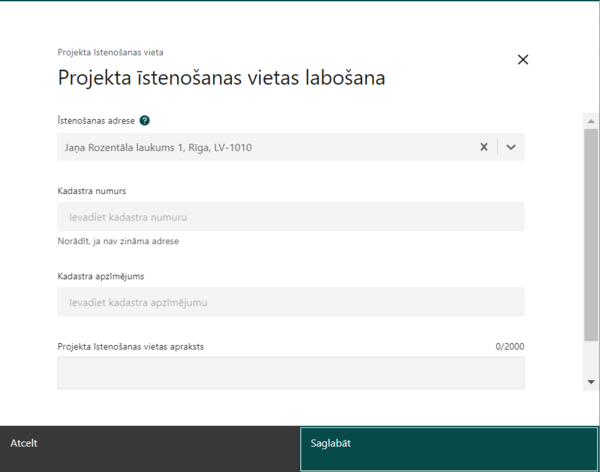Expand the address dropdown chevron
The height and width of the screenshot is (472, 600).
(511, 147)
